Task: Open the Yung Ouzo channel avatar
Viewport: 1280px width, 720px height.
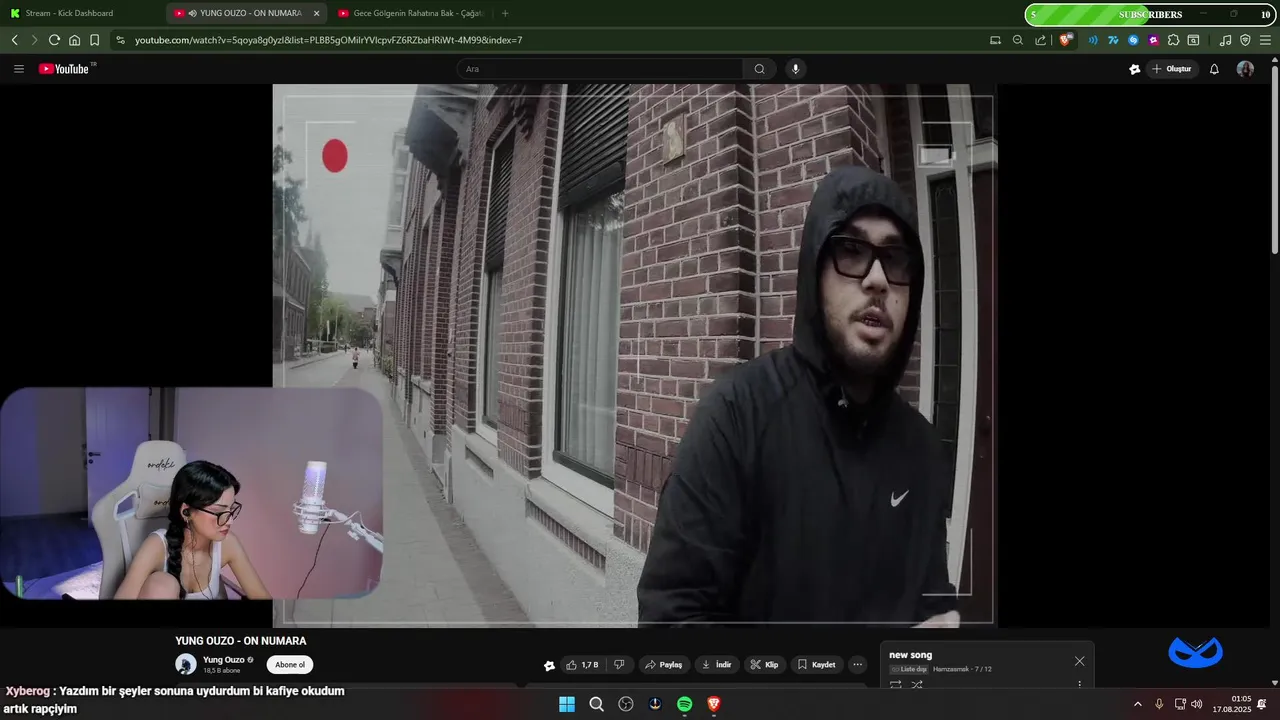Action: [x=186, y=664]
